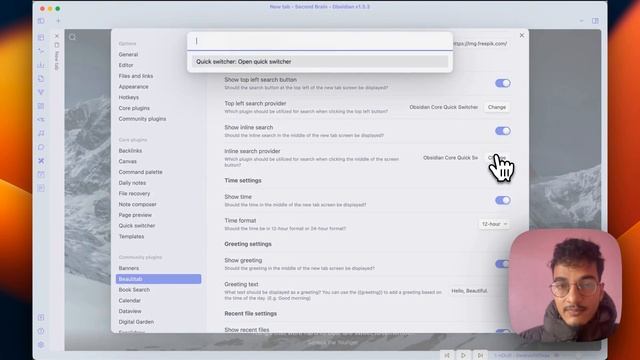The image size is (640, 360).
Task: Open the settings gear in the ribbon bottom
Action: 41,344
